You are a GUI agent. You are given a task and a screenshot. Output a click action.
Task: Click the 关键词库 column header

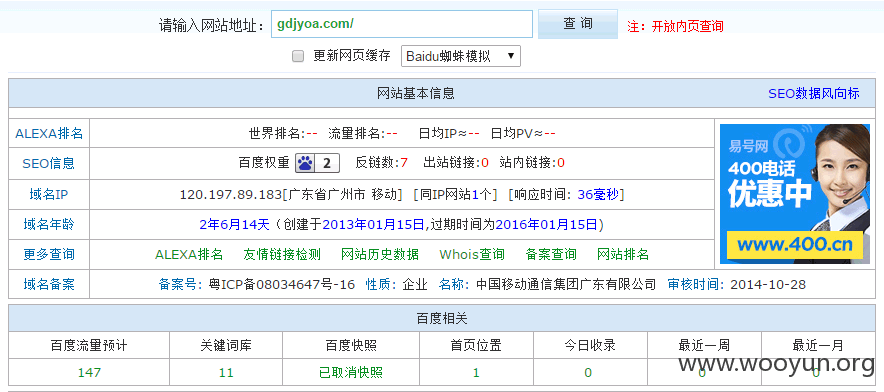coord(226,345)
